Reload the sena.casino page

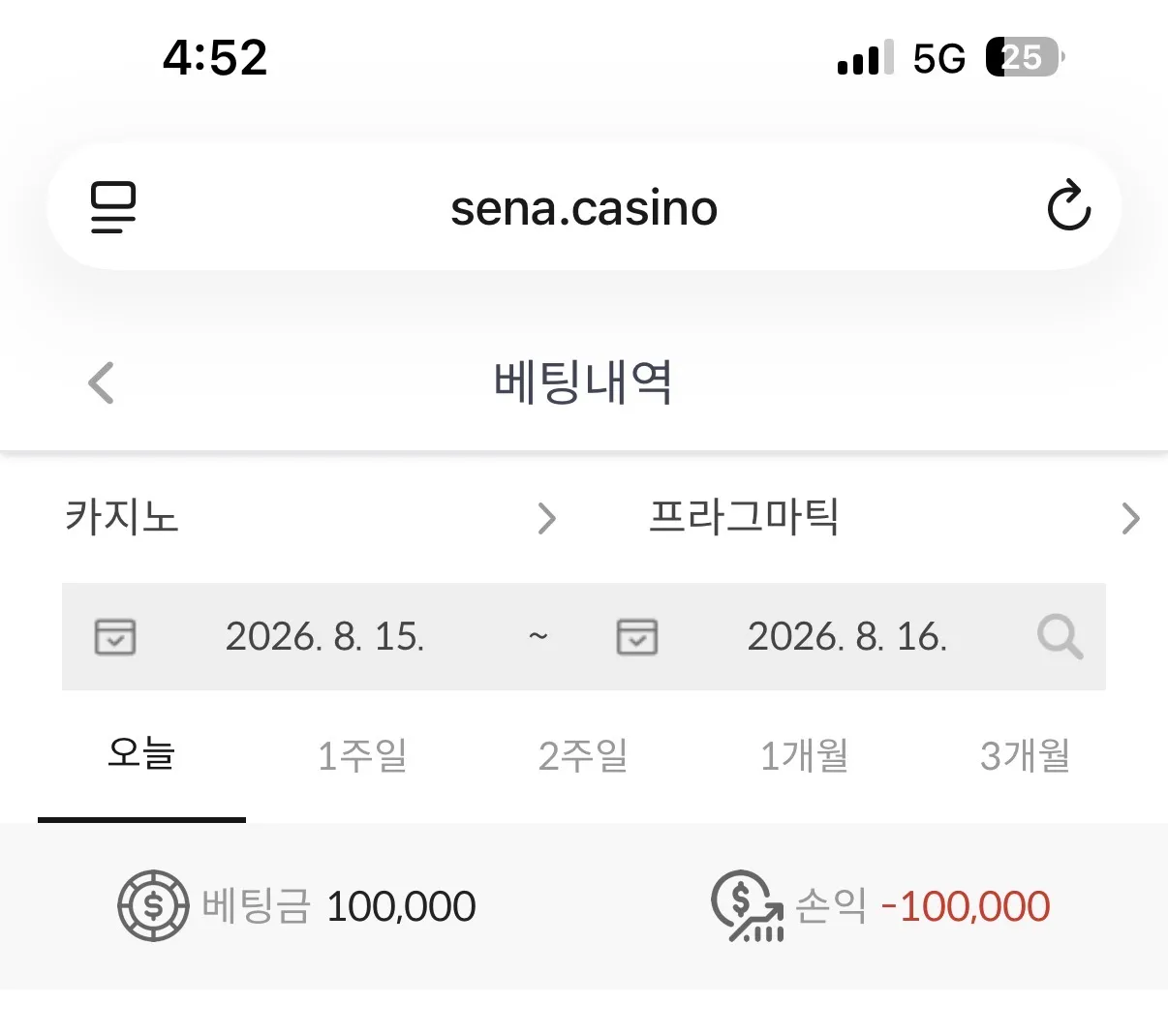point(1069,205)
